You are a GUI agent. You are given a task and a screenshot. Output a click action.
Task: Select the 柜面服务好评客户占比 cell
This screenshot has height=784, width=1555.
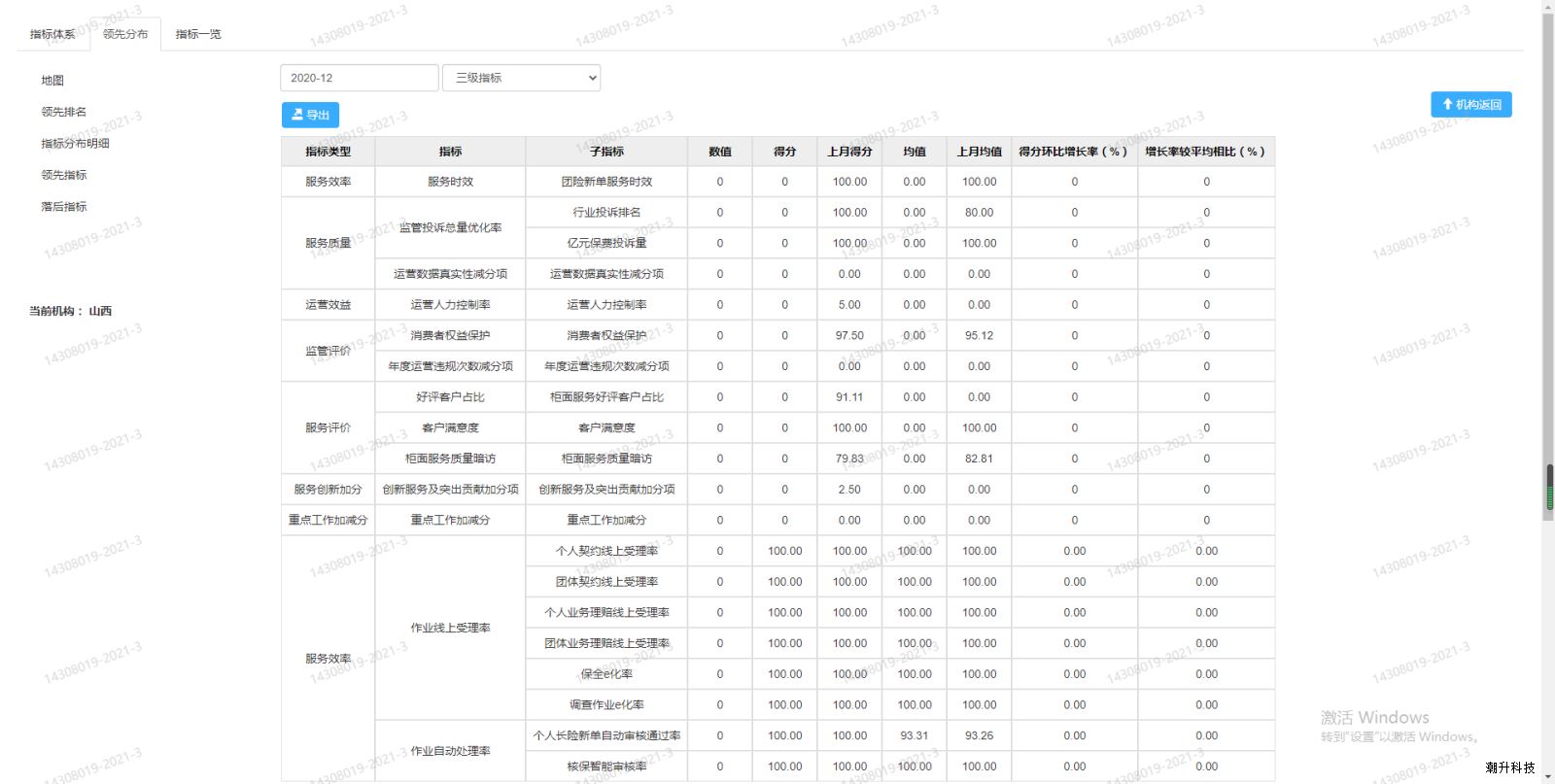click(606, 397)
